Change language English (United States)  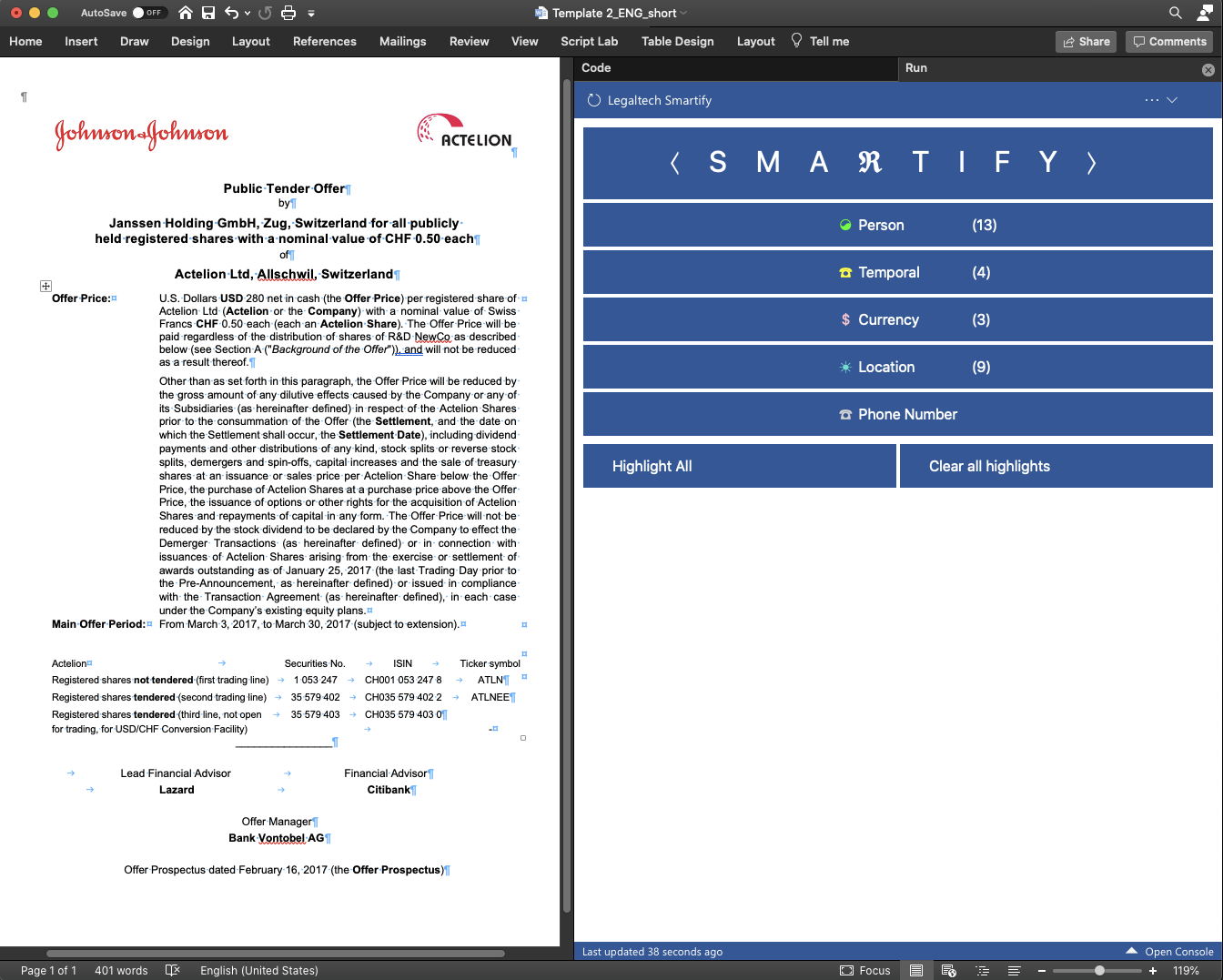click(x=259, y=970)
